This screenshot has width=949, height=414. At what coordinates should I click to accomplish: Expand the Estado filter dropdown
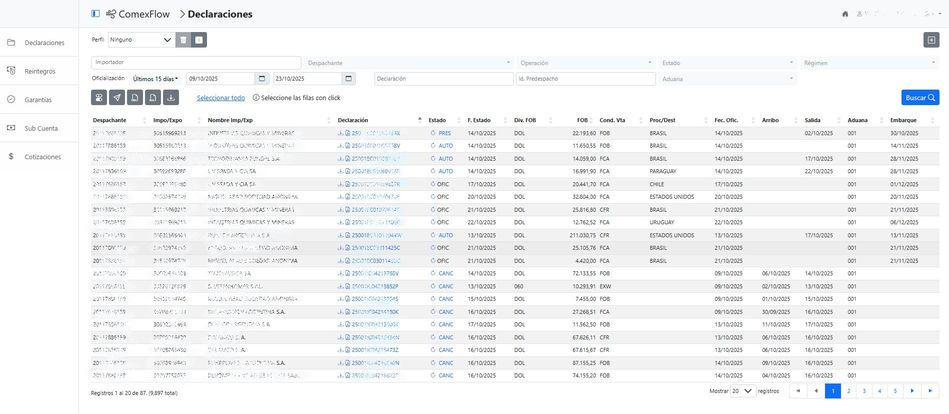(727, 62)
